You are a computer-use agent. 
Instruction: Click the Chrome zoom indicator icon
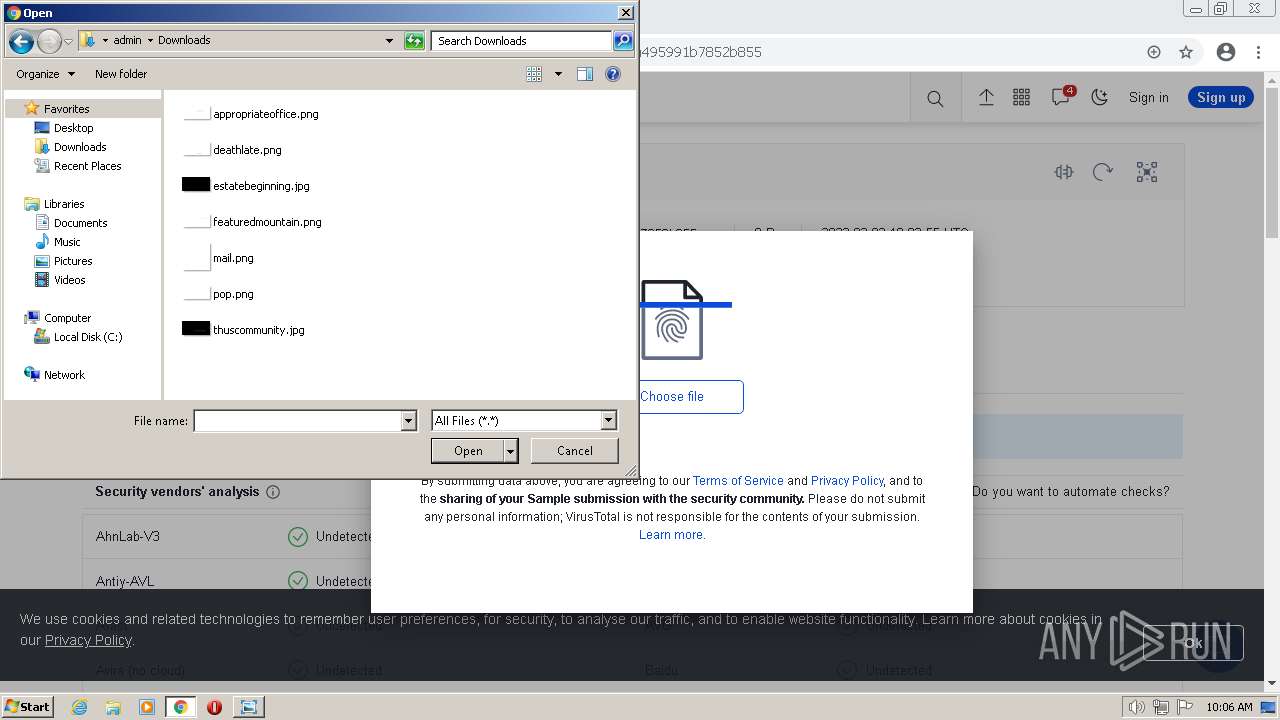1154,52
